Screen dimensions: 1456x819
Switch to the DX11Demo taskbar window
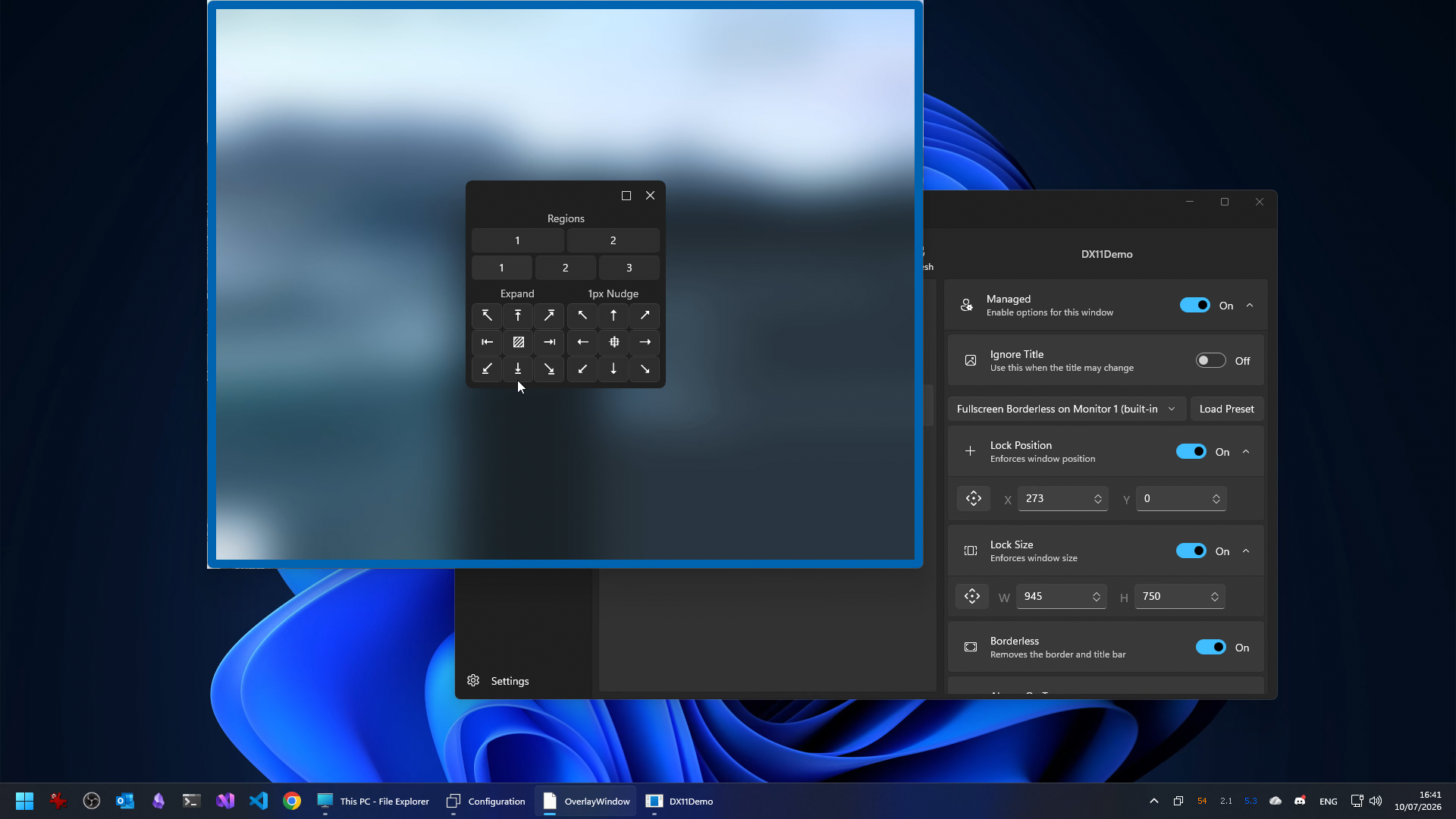679,801
